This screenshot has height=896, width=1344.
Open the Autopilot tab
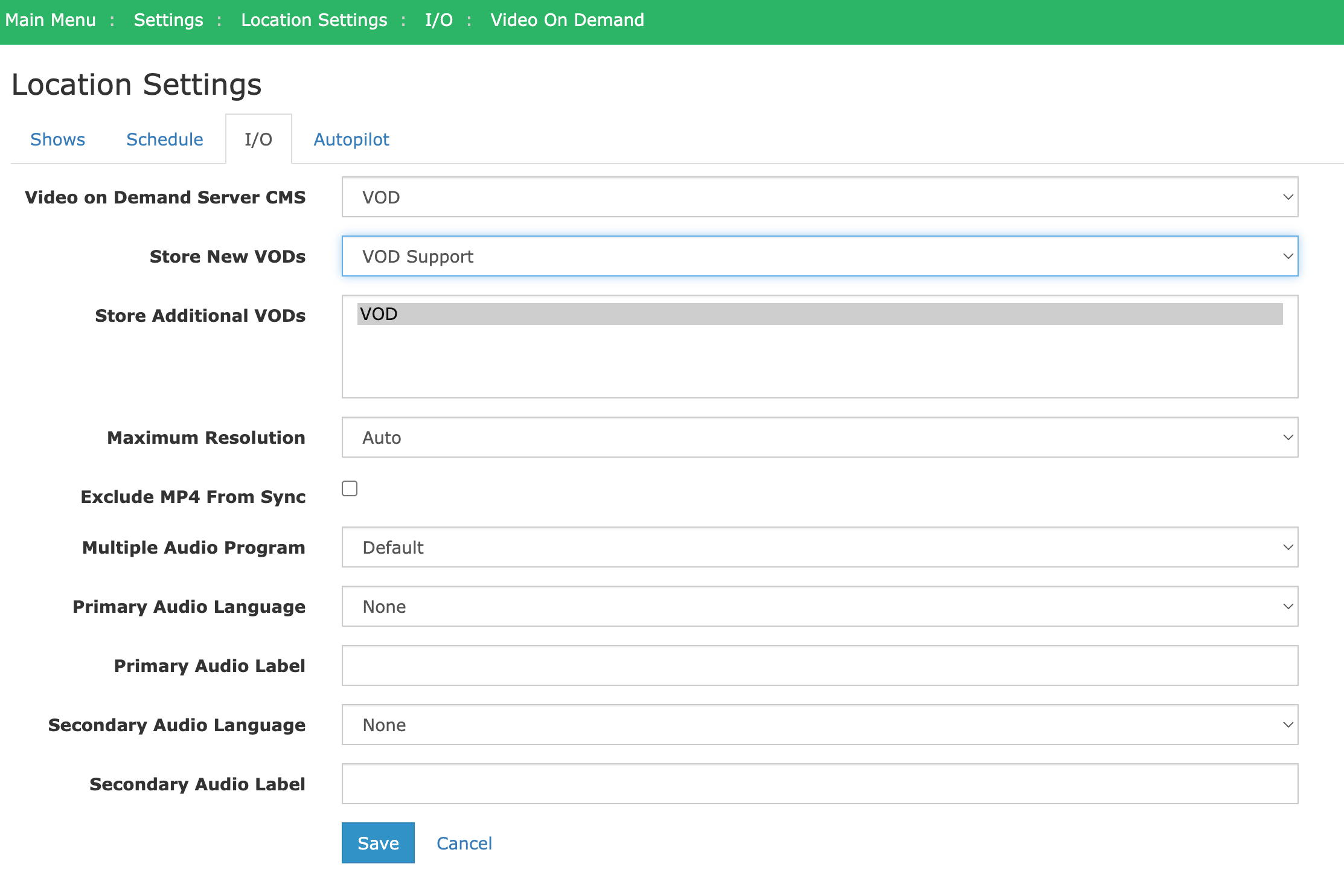pos(351,139)
